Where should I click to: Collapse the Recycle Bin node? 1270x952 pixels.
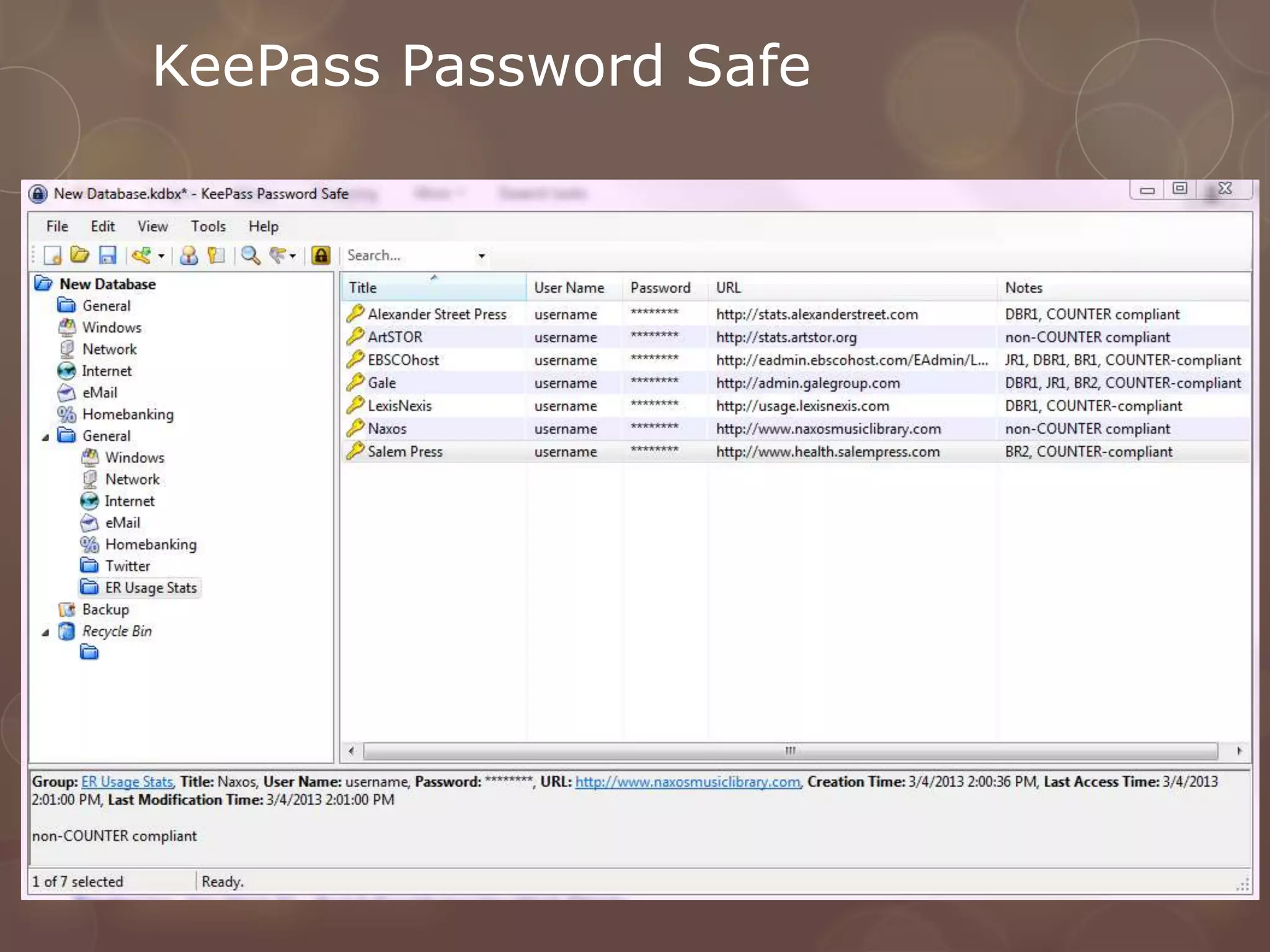[x=45, y=632]
